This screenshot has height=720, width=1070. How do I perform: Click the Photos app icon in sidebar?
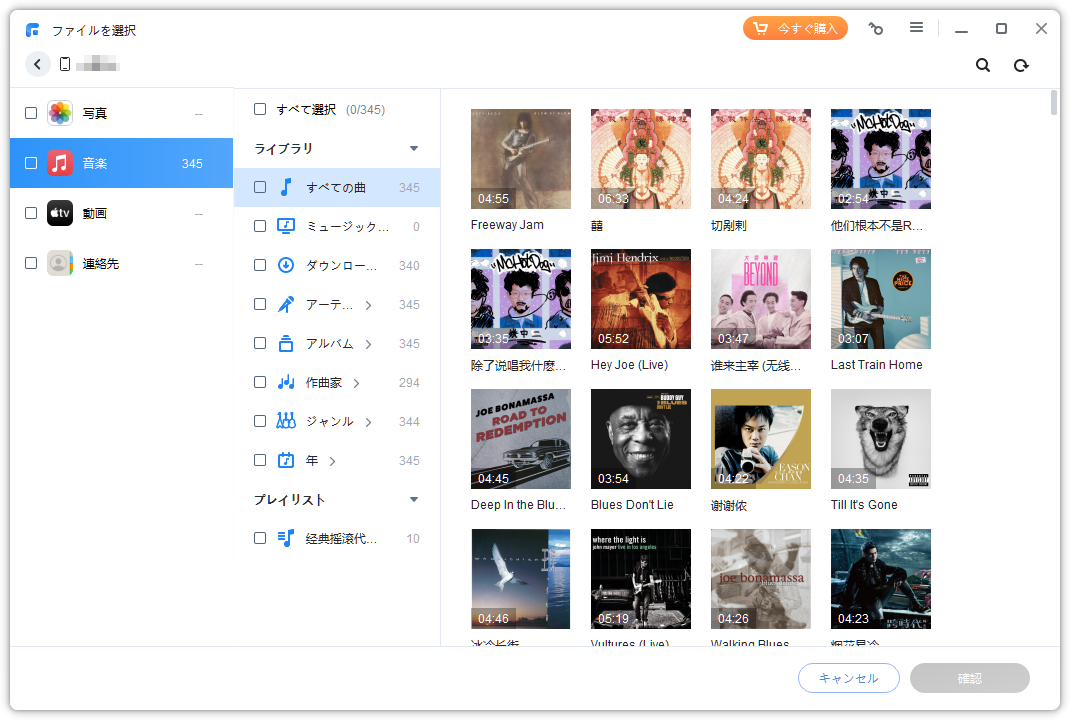[60, 113]
